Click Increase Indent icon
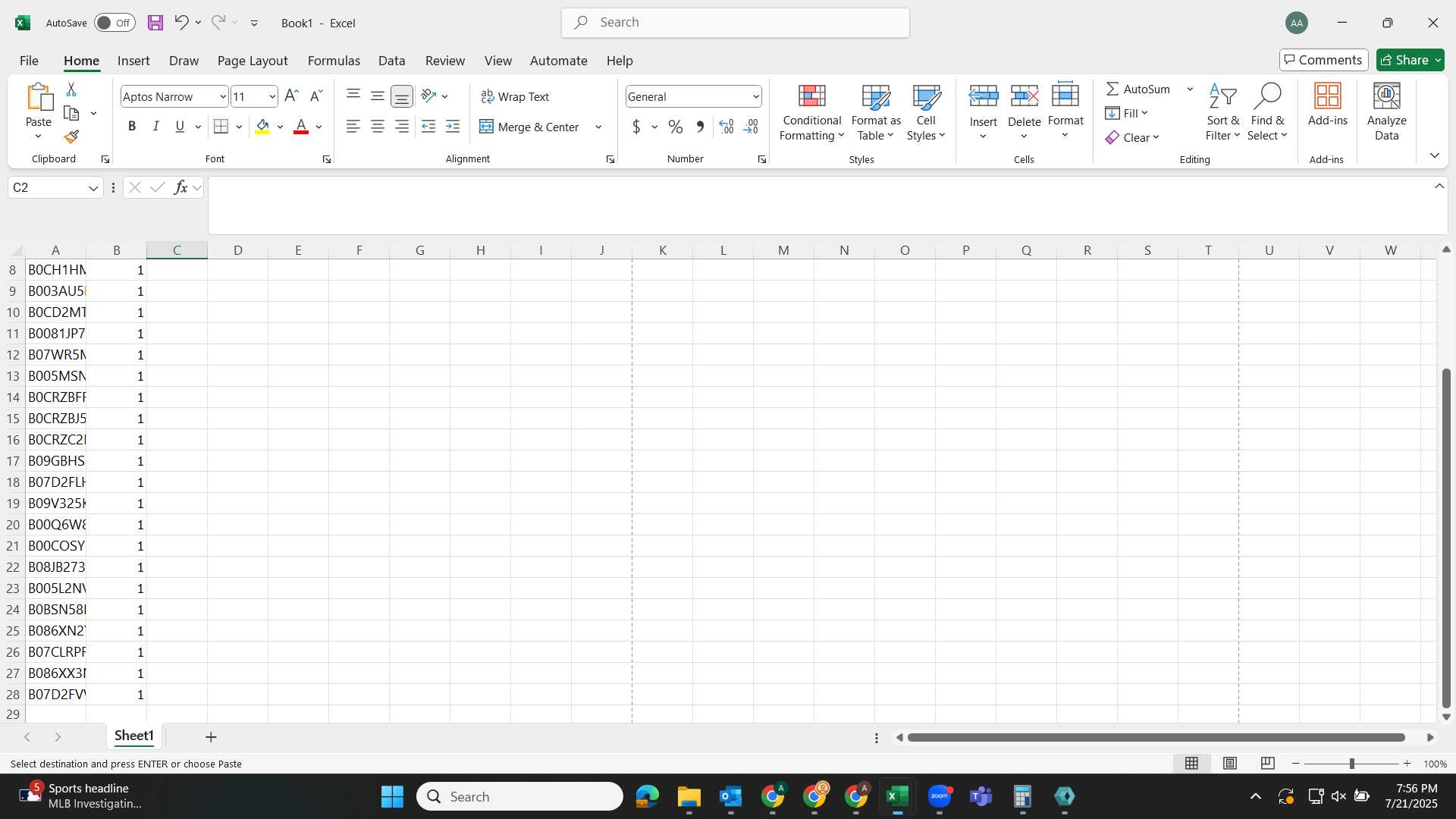Viewport: 1456px width, 819px height. click(x=453, y=127)
